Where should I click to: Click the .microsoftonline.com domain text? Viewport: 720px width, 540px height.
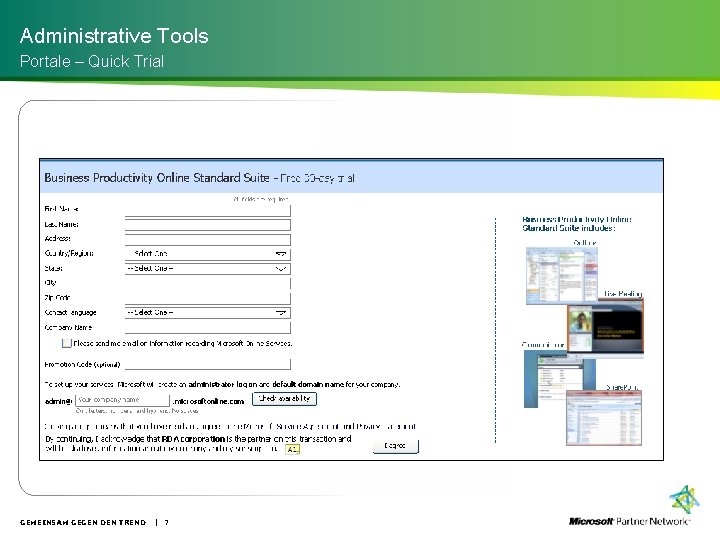208,401
